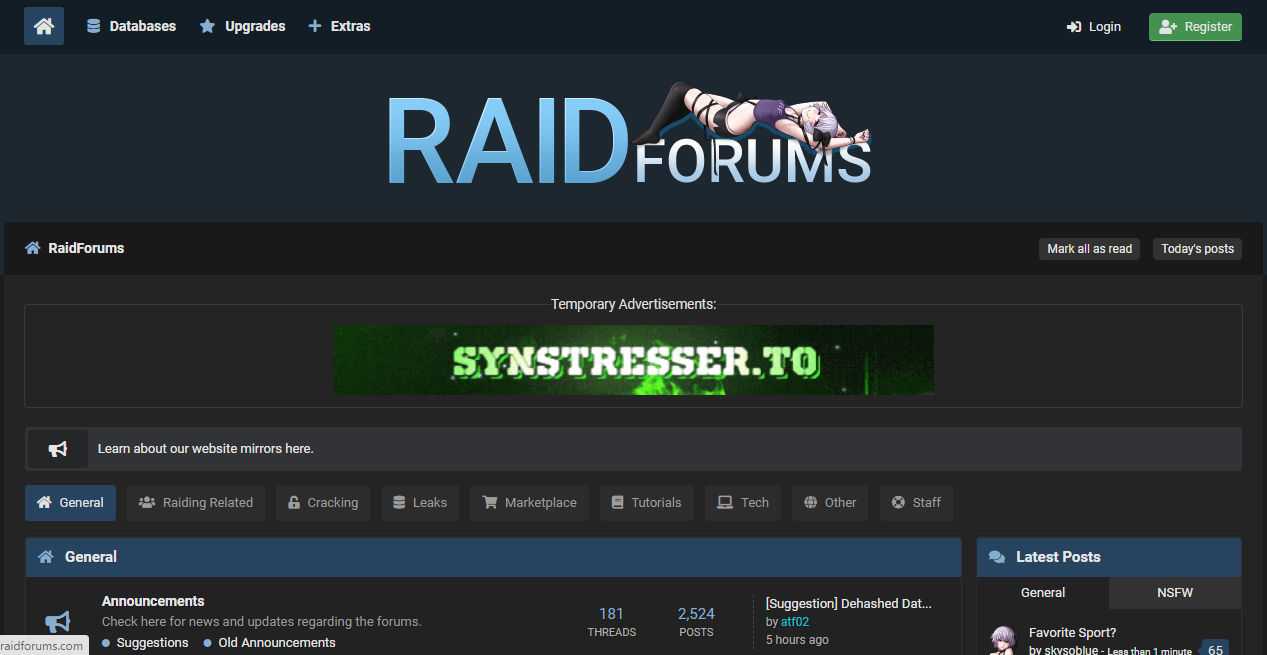Open the RaidForums breadcrumb link
Viewport: 1267px width, 655px height.
click(86, 248)
